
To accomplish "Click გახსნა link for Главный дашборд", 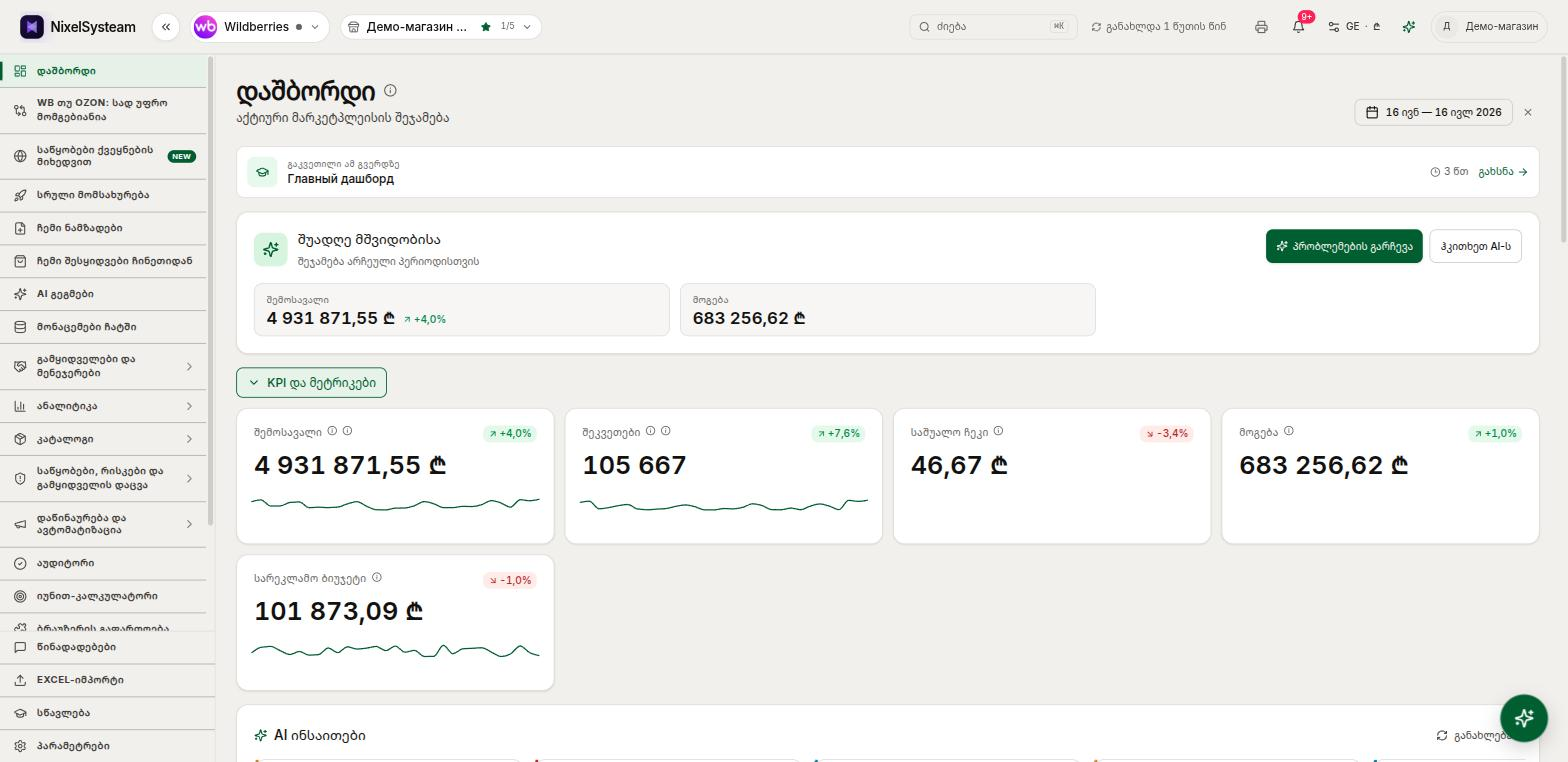I will coord(1503,172).
